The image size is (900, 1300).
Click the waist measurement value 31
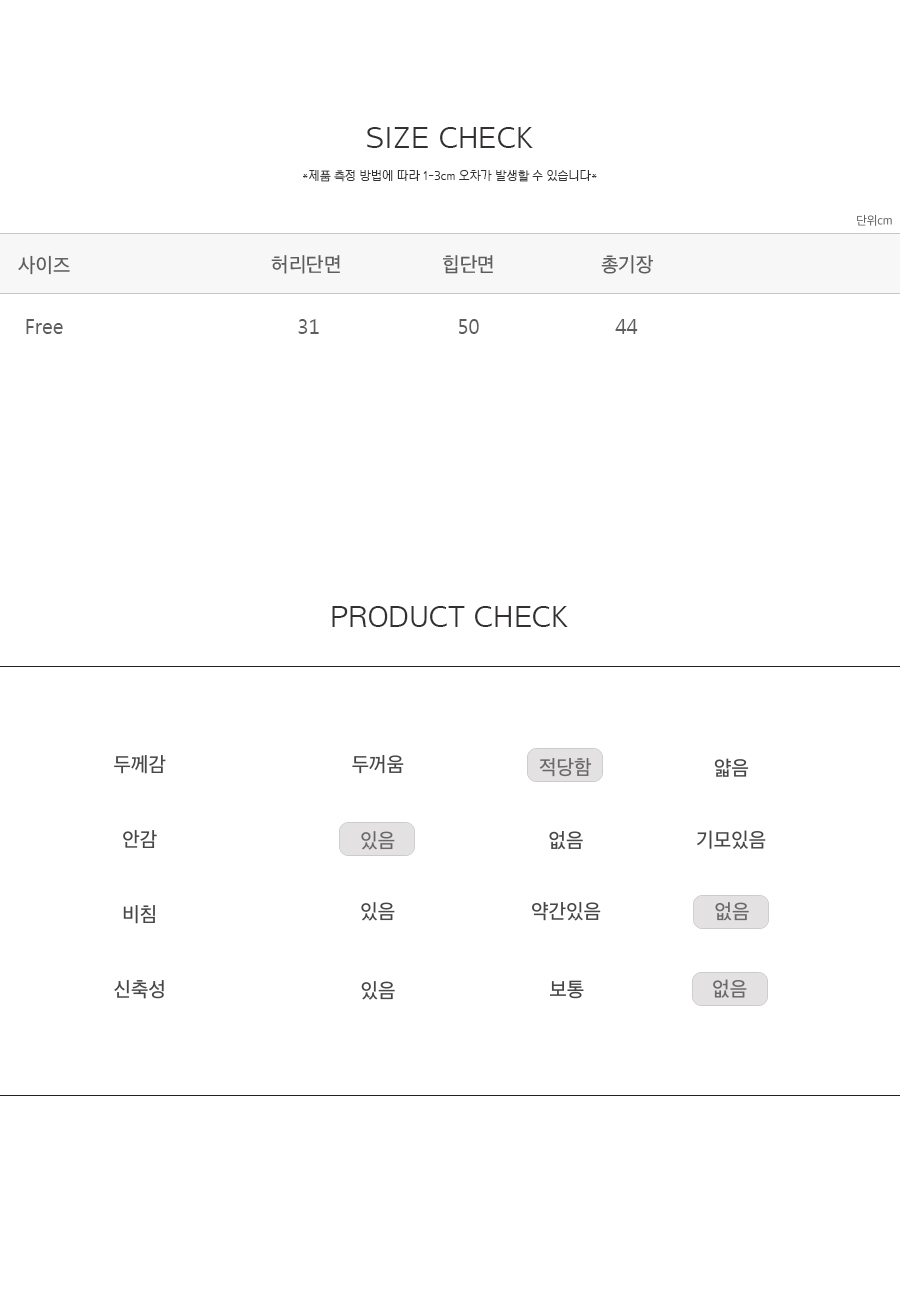[308, 327]
